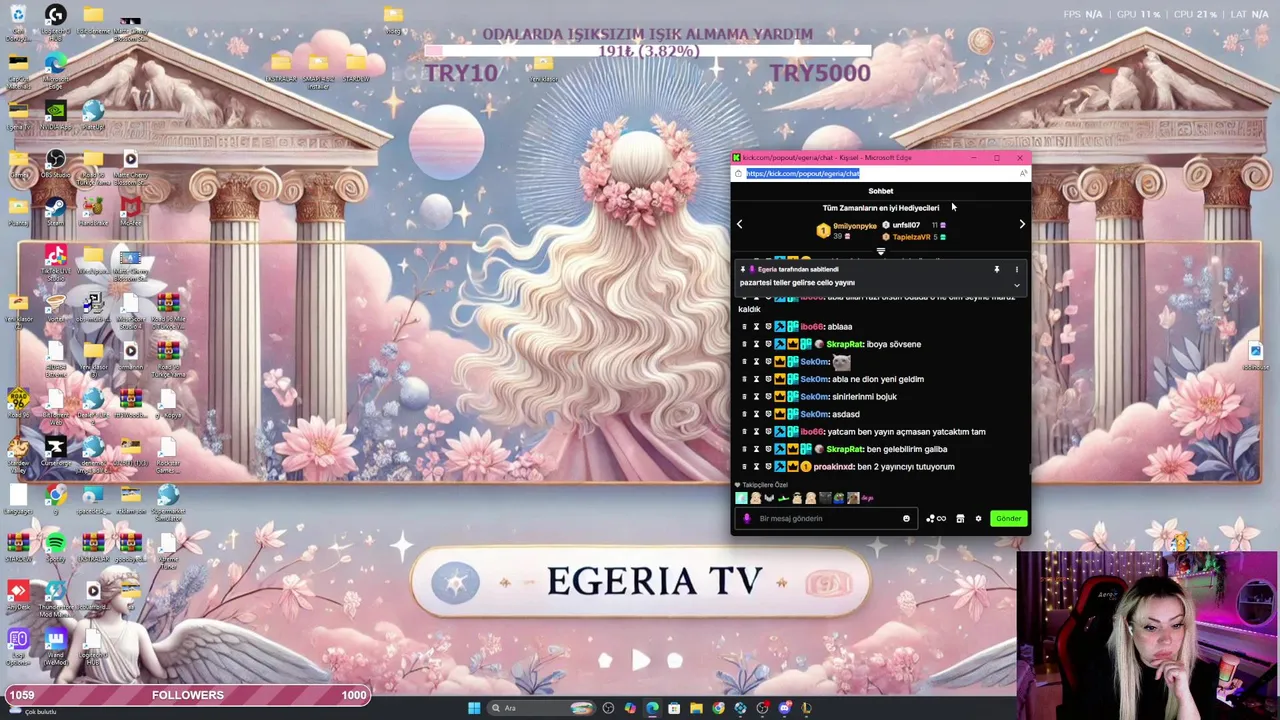Click site info lock icon in Edge

737,173
